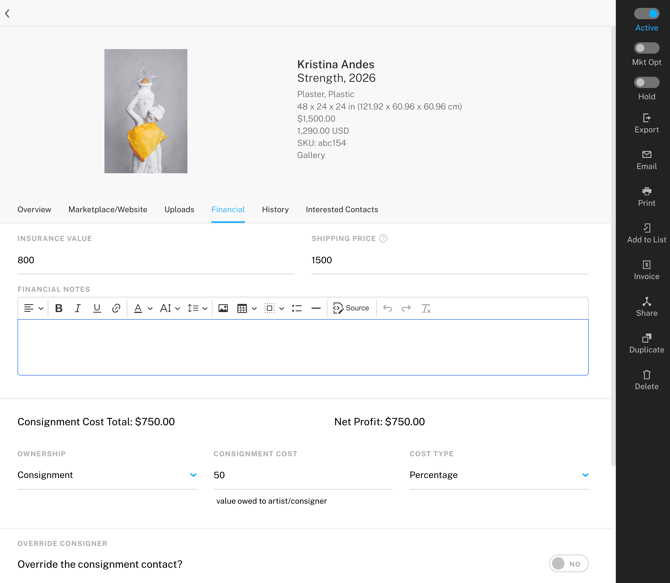Toggle bold in financial notes editor
Viewport: 670px width, 583px height.
[59, 308]
